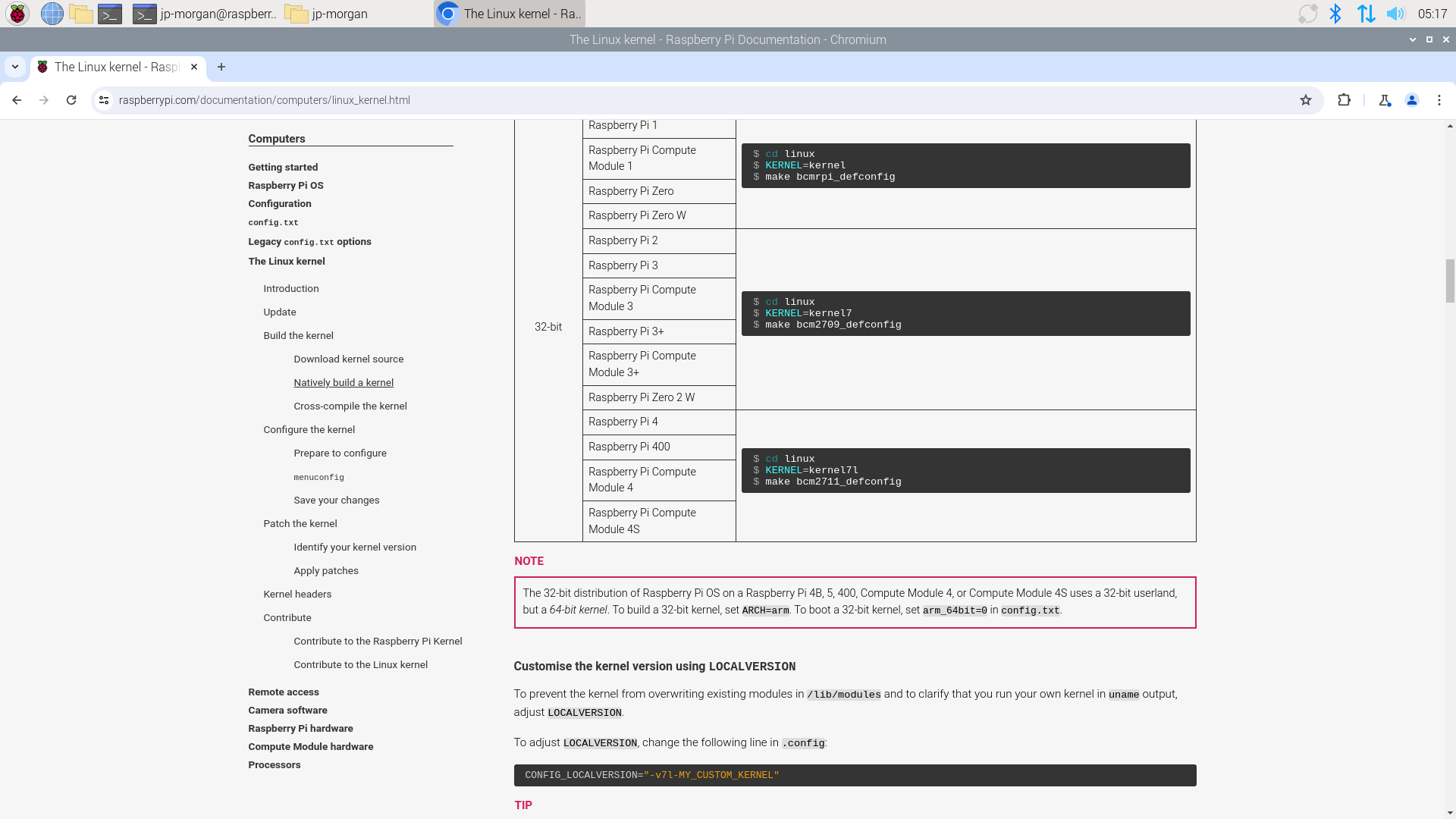The image size is (1456, 819).
Task: Open the volume control tray icon
Action: click(x=1395, y=14)
